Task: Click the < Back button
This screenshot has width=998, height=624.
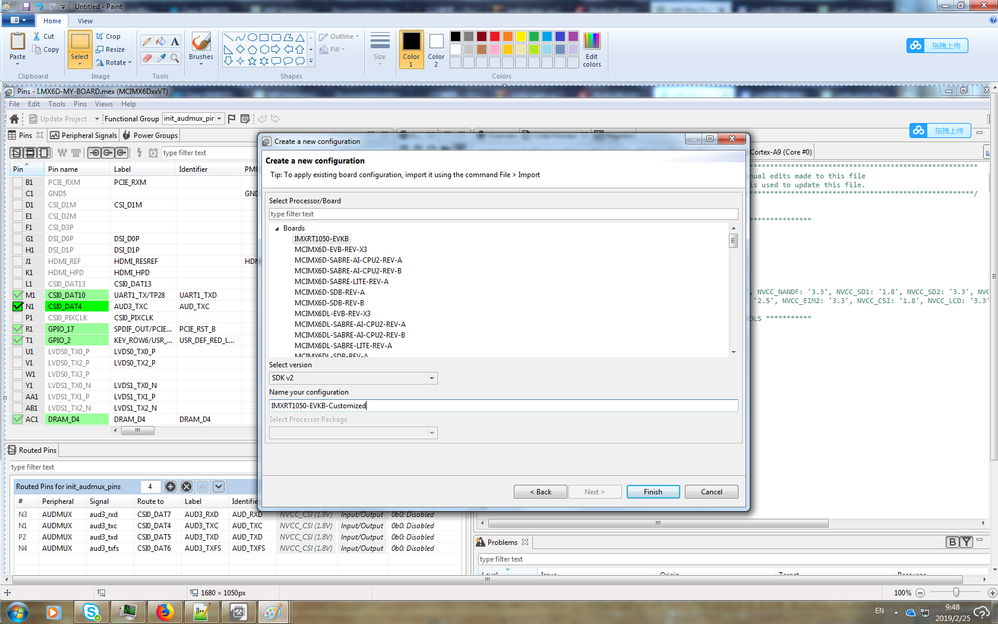Action: pyautogui.click(x=540, y=492)
